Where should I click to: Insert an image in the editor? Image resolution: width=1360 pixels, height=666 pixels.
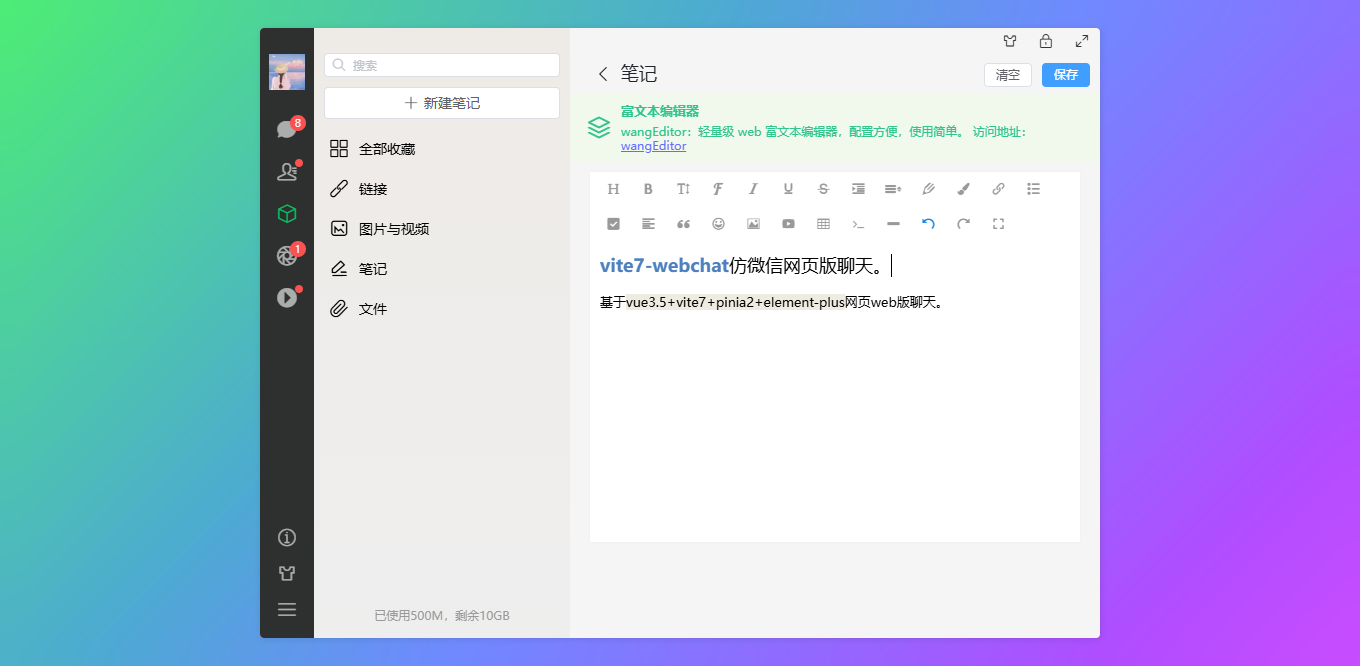[753, 224]
